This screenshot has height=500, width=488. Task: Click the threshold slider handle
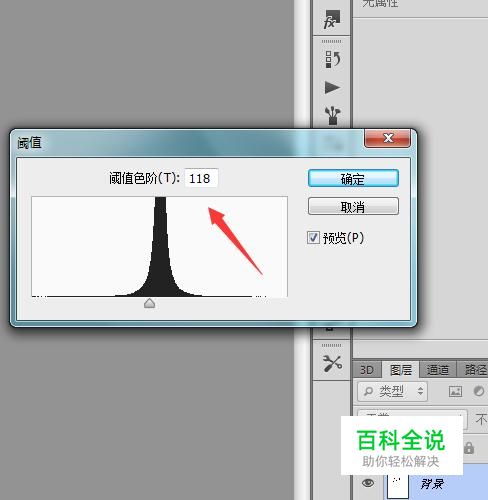click(x=149, y=303)
